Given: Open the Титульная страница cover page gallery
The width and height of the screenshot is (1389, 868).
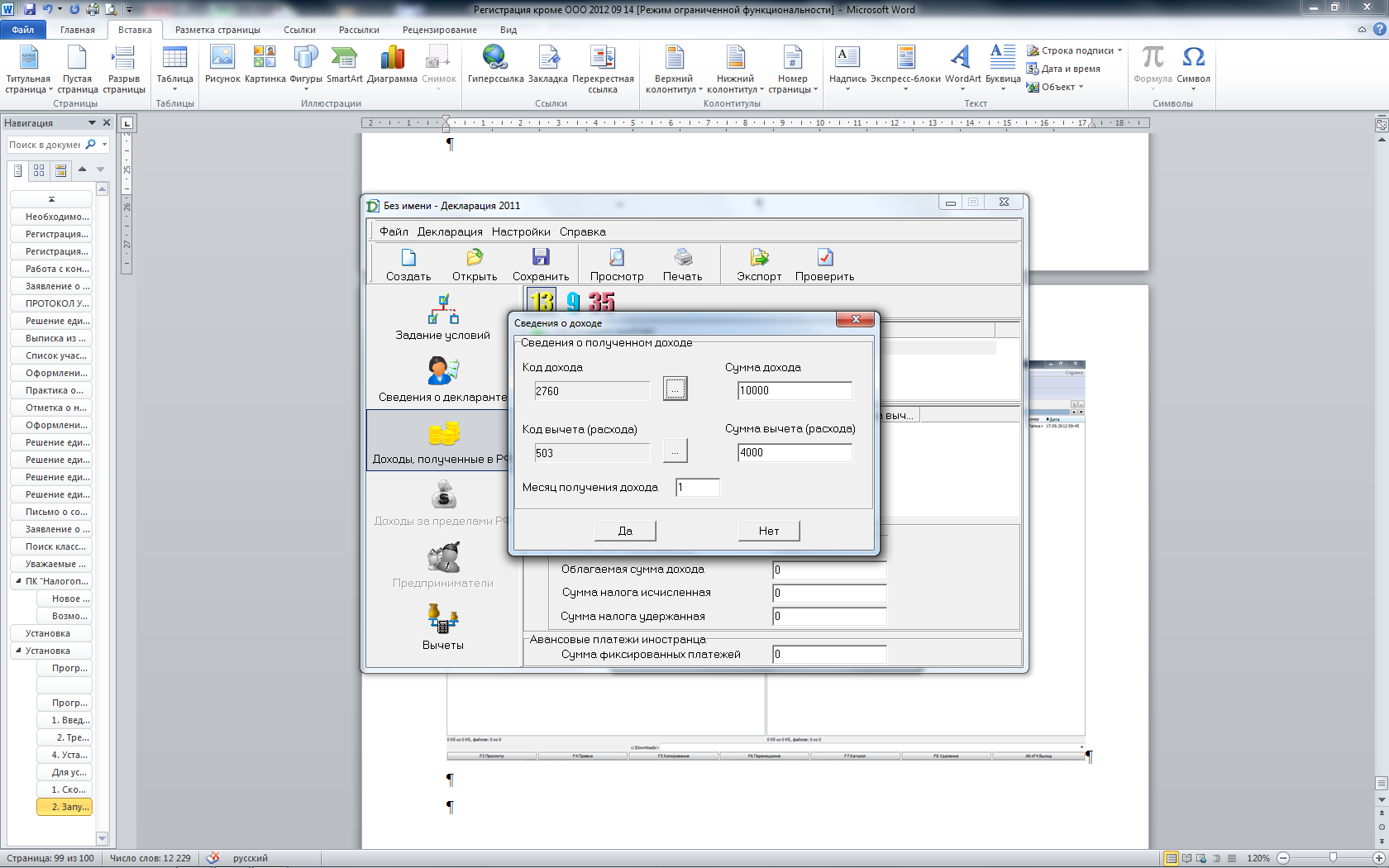Looking at the screenshot, I should tap(28, 69).
